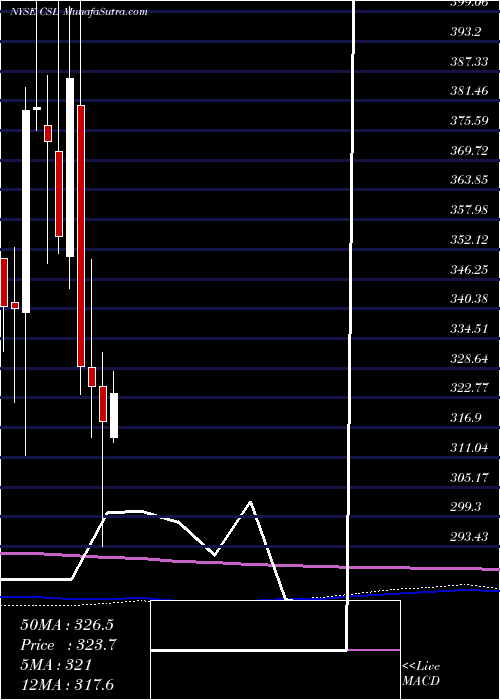500x700 pixels.
Task: Click the 322.77 price axis label
Action: 469,388
